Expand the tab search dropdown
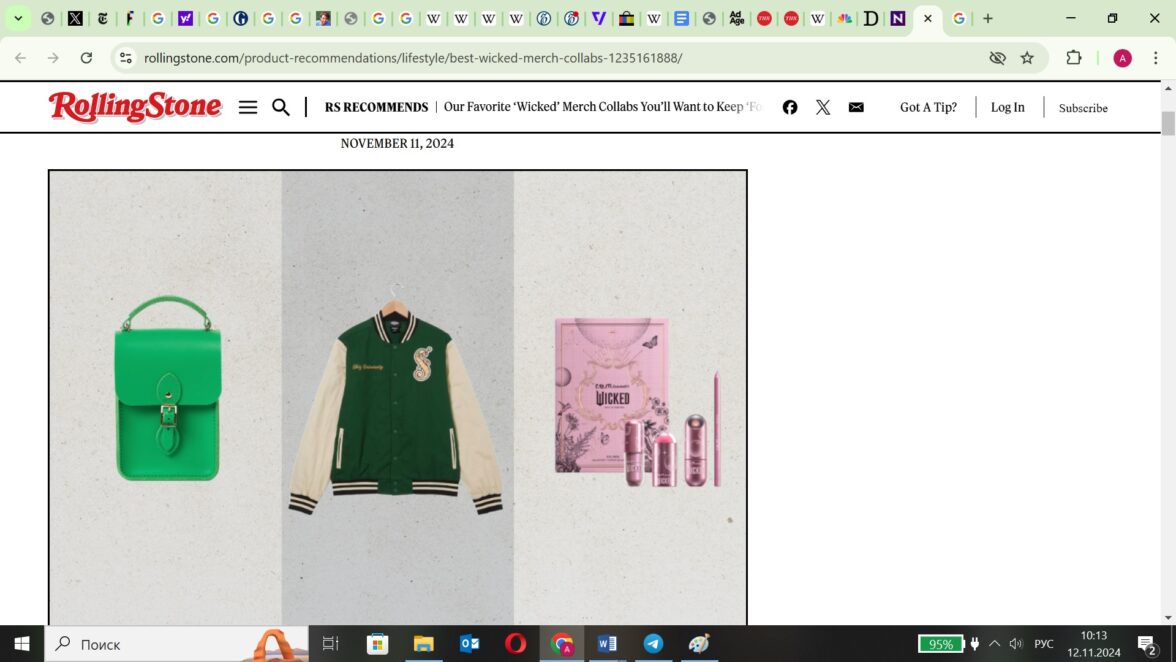Image resolution: width=1176 pixels, height=662 pixels. pyautogui.click(x=18, y=19)
